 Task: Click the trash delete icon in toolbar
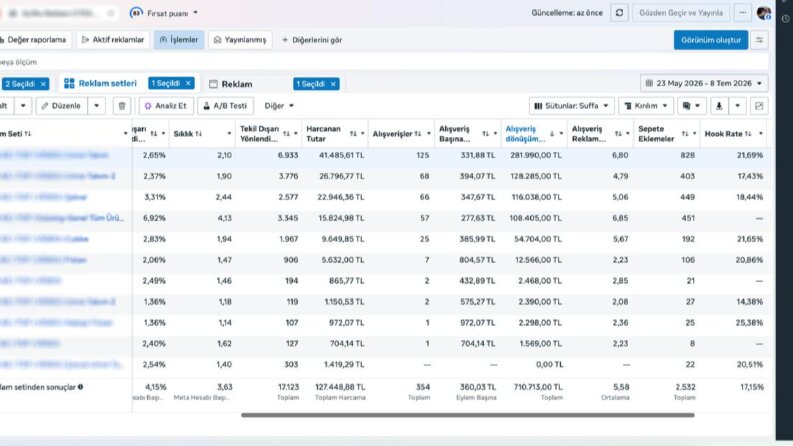122,106
